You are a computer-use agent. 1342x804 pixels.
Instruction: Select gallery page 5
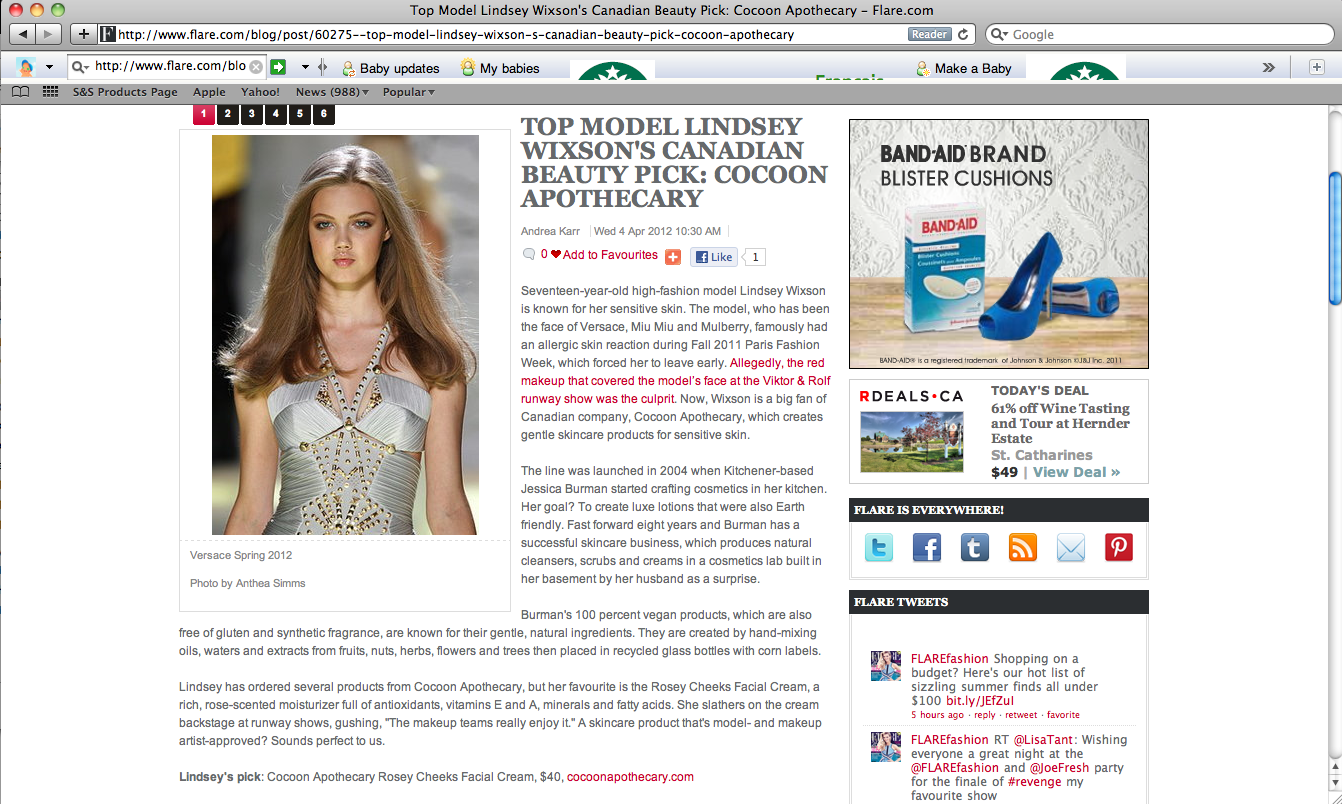point(299,114)
